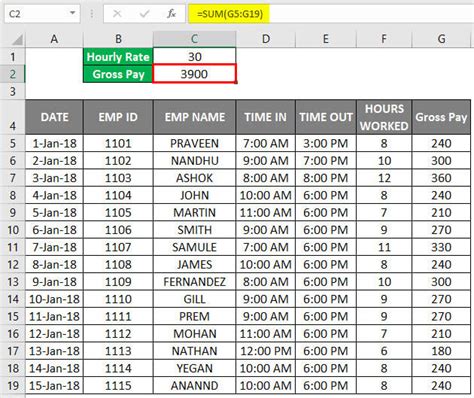474x398 pixels.
Task: Select employee ID cell 1110
Action: point(118,299)
